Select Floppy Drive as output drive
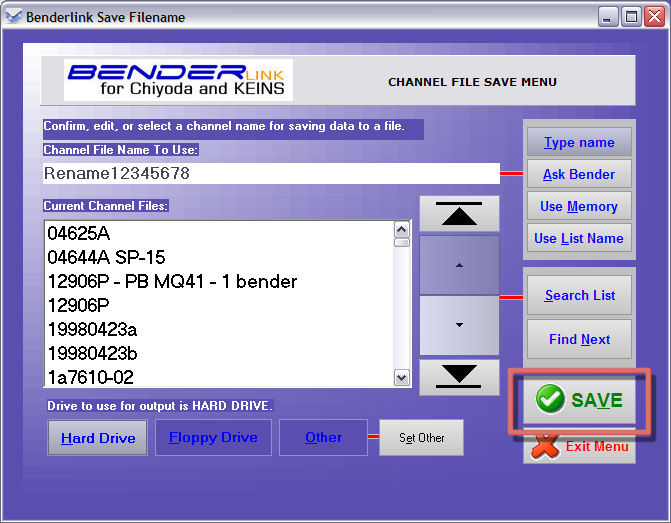 point(213,438)
